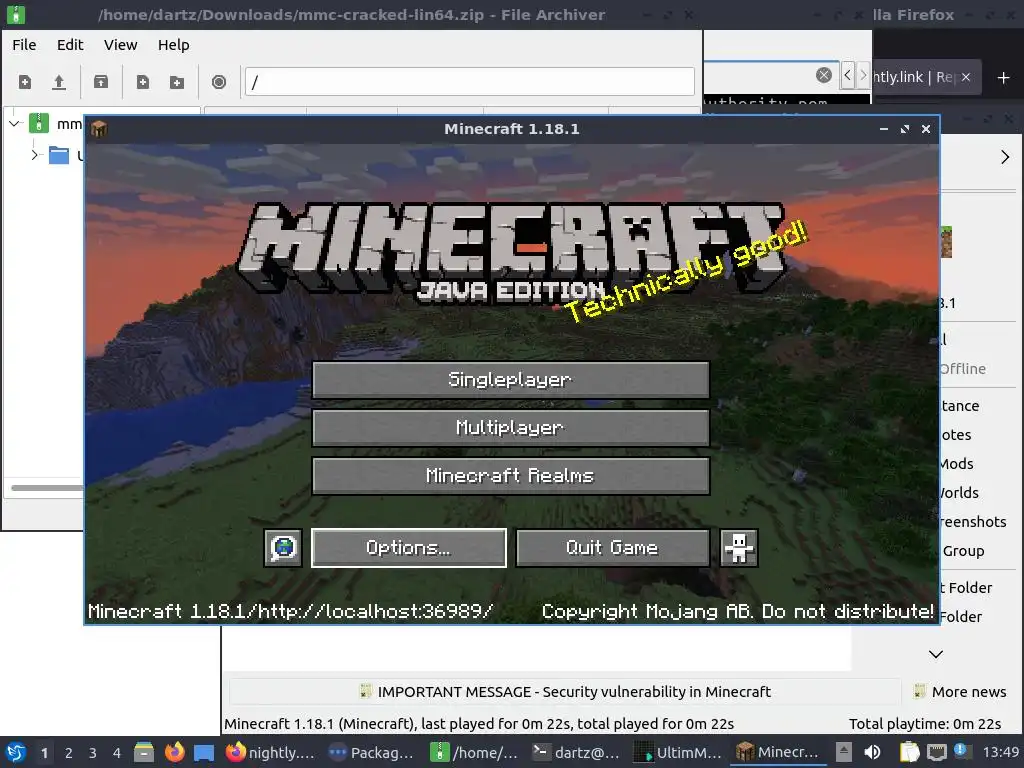Click the Mods entry in launcher sidebar
The width and height of the screenshot is (1024, 768).
click(x=956, y=464)
